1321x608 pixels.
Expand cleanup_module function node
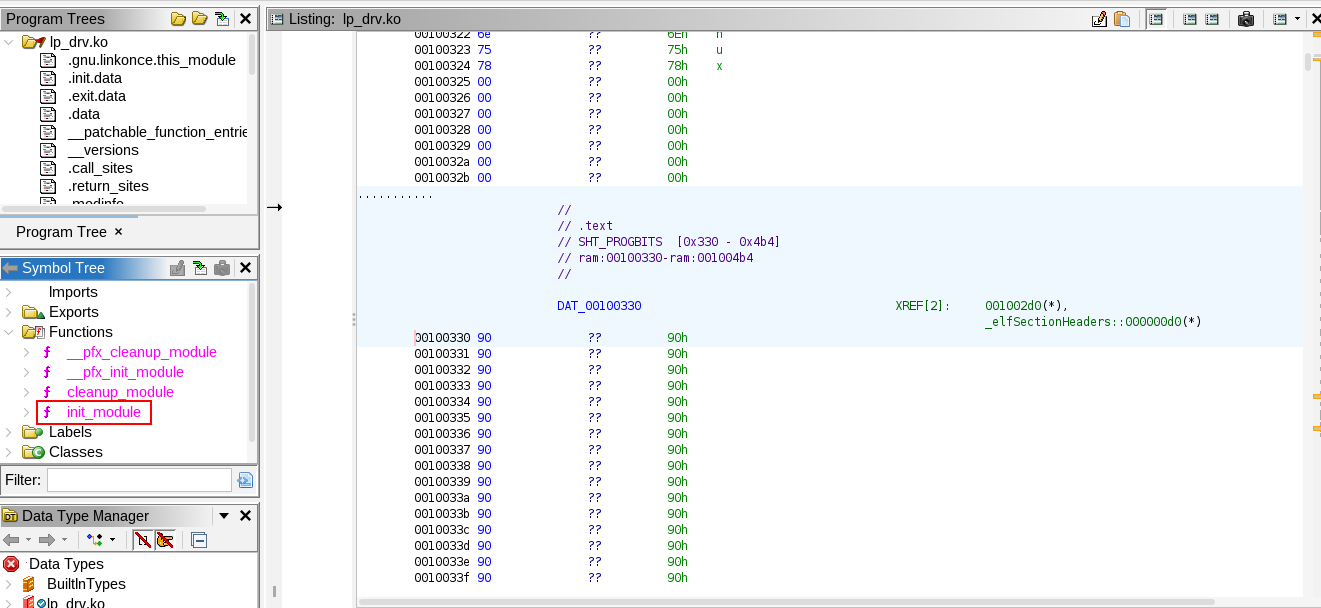27,392
